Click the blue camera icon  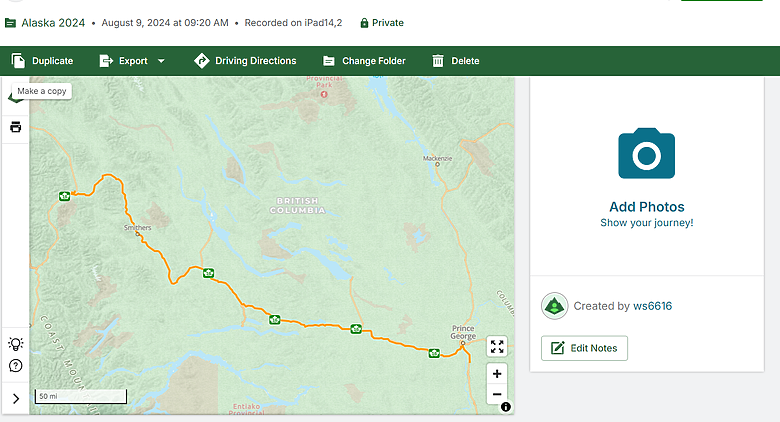click(x=647, y=153)
